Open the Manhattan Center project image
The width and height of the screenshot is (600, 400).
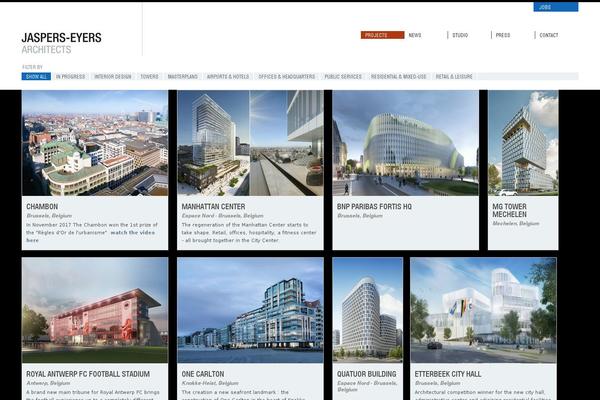tap(250, 143)
